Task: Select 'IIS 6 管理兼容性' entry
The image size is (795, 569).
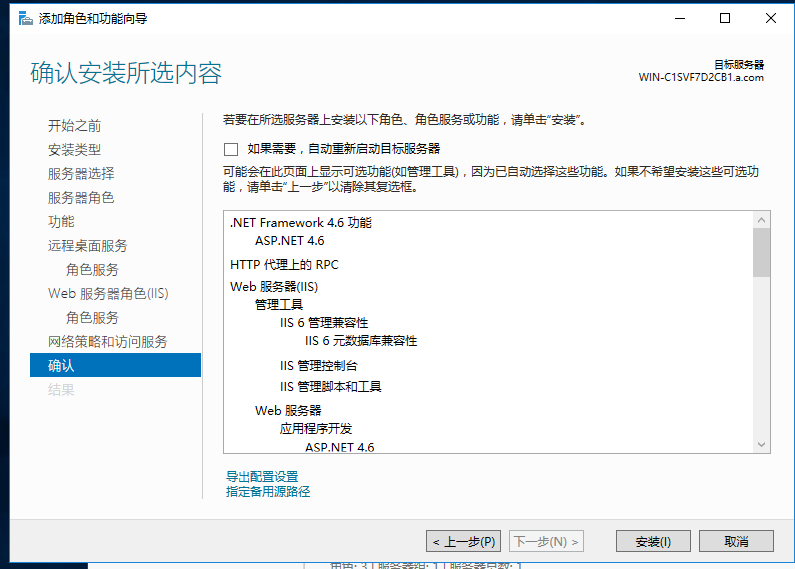Action: (x=324, y=323)
